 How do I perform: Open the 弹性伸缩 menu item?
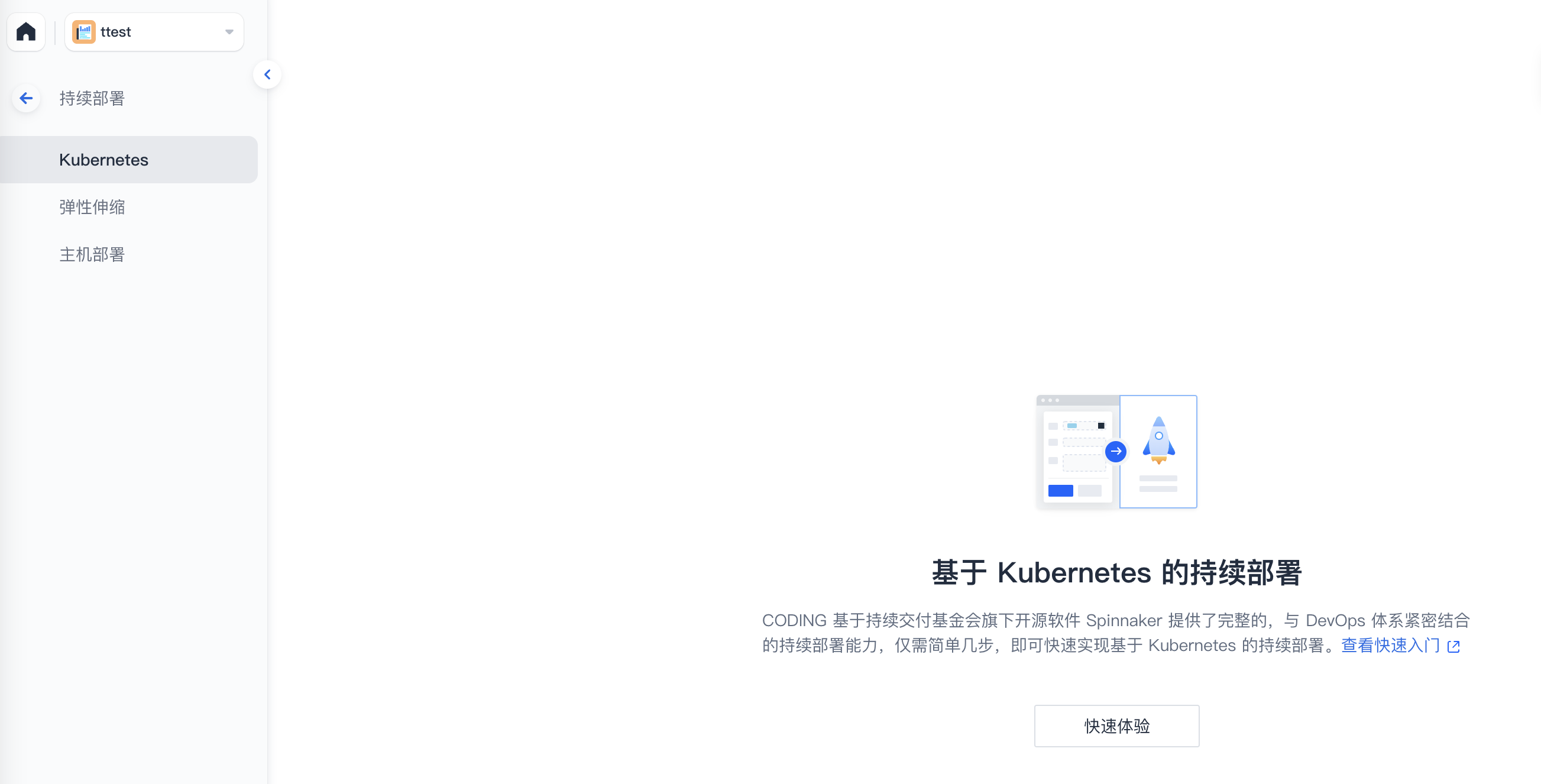coord(92,207)
